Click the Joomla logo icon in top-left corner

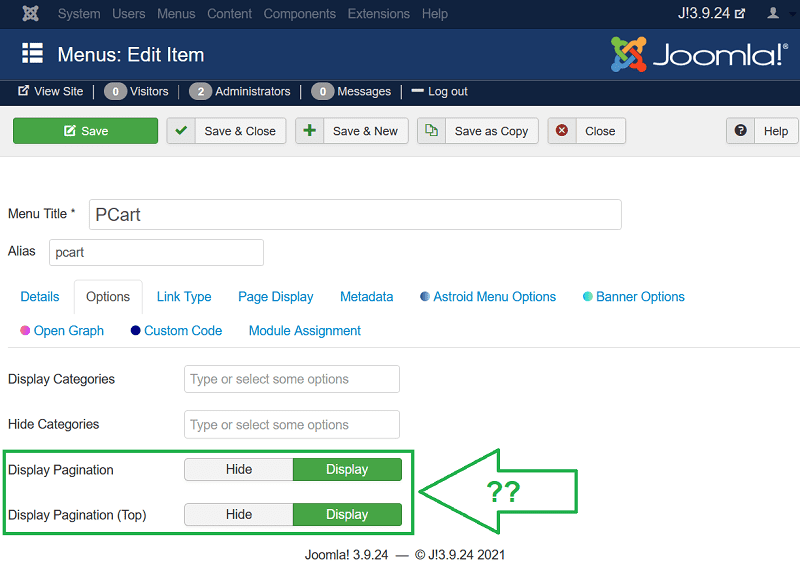31,14
